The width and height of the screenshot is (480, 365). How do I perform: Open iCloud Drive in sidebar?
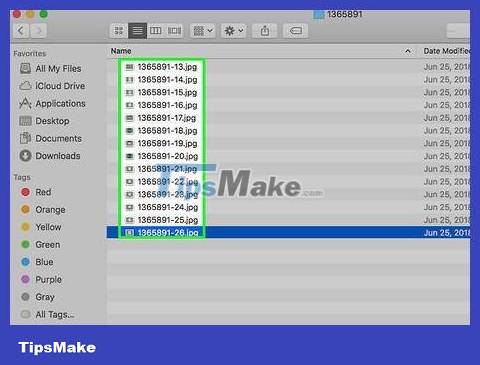click(52, 86)
